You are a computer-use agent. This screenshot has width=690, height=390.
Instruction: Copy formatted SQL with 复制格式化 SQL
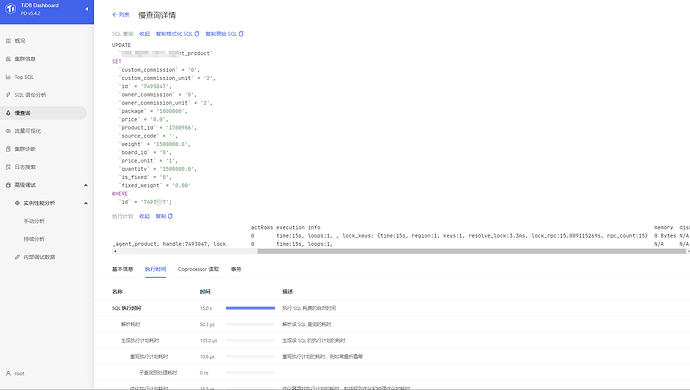(x=177, y=33)
